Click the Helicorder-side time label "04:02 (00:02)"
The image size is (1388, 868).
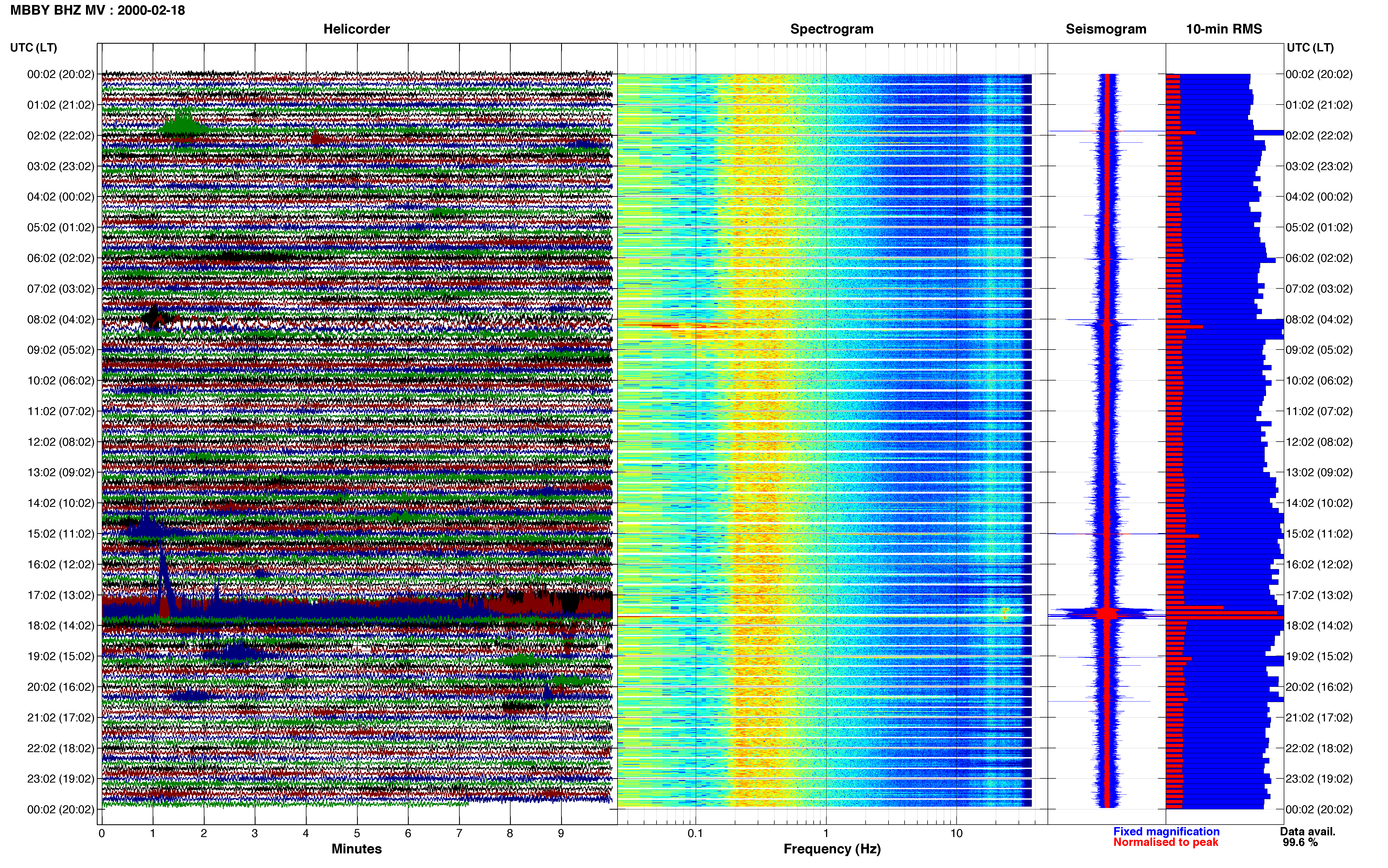[61, 197]
